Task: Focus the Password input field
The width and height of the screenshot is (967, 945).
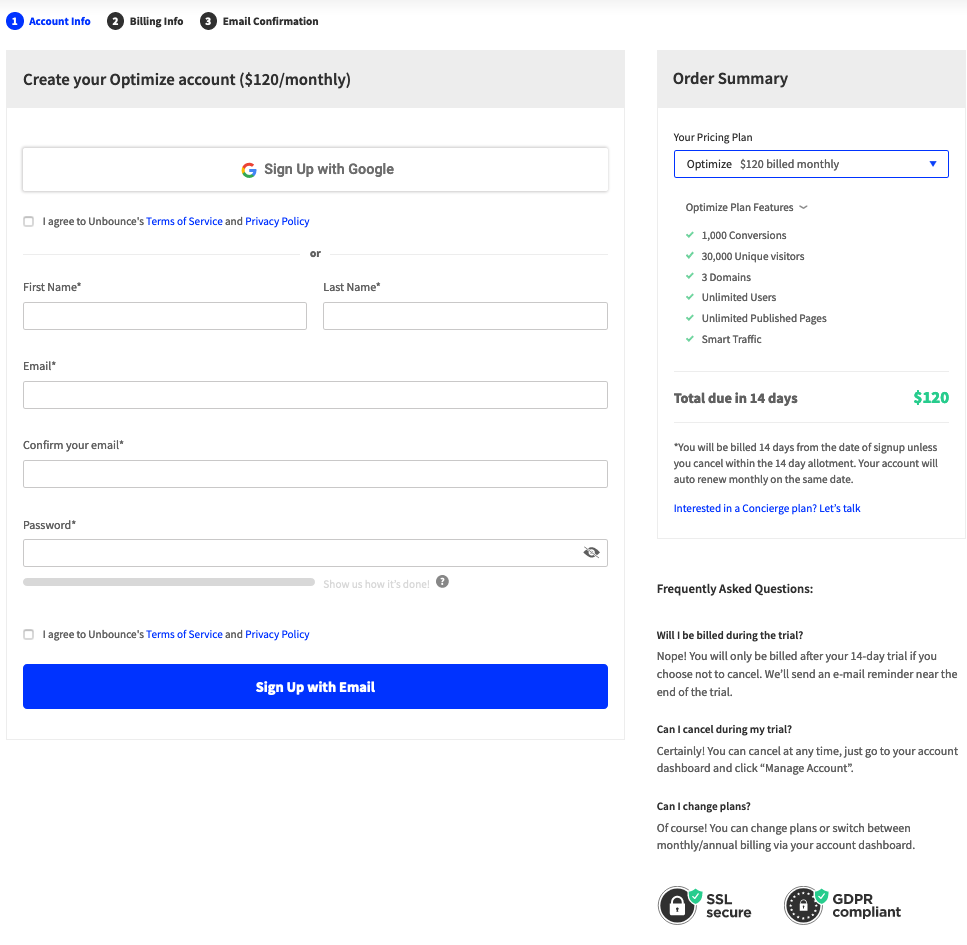Action: click(315, 553)
